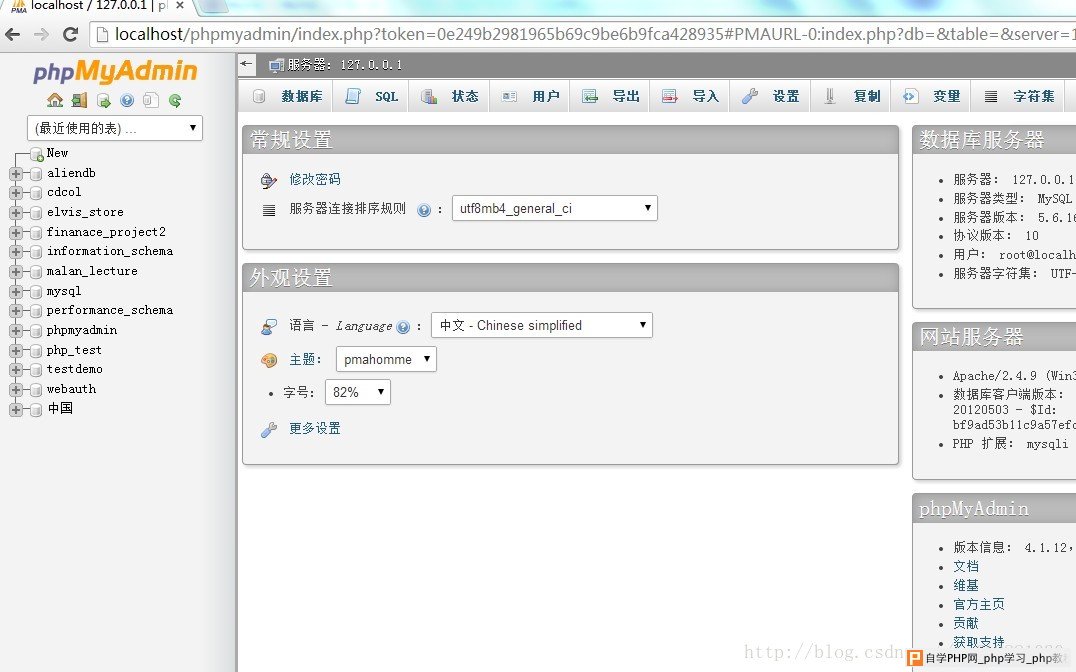This screenshot has width=1076, height=672.
Task: Expand the finanace_project2 tree node
Action: tap(16, 233)
